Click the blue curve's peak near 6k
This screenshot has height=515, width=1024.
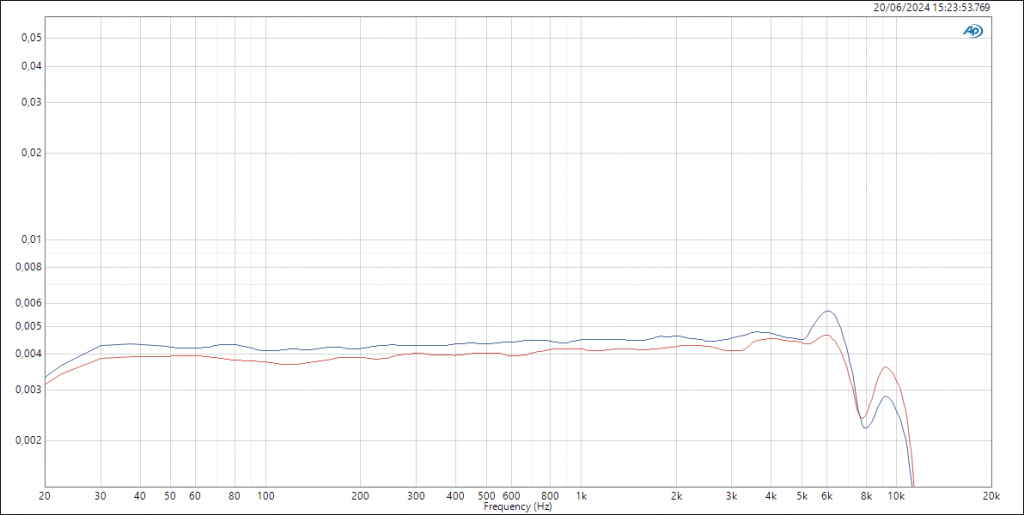(x=828, y=311)
